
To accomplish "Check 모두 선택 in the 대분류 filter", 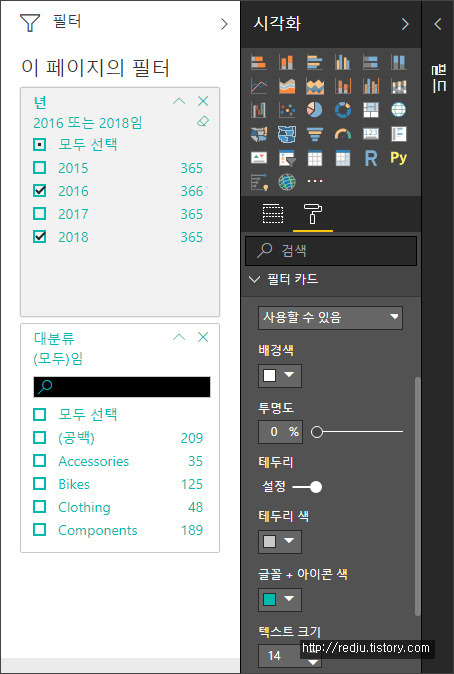I will 40,414.
